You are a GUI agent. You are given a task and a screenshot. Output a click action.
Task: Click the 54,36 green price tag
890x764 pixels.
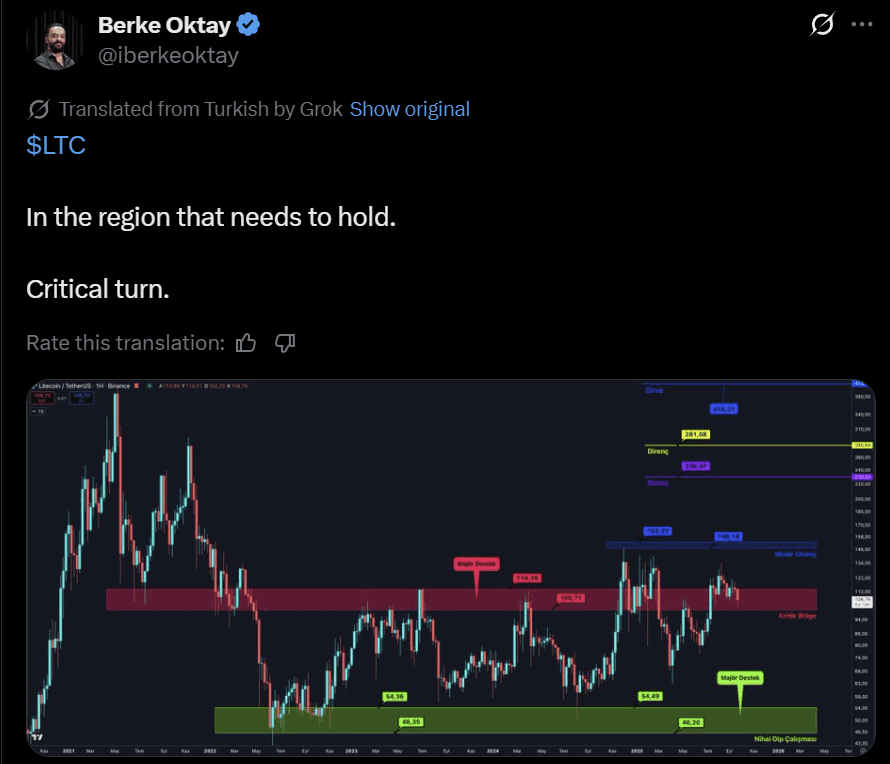[x=394, y=695]
